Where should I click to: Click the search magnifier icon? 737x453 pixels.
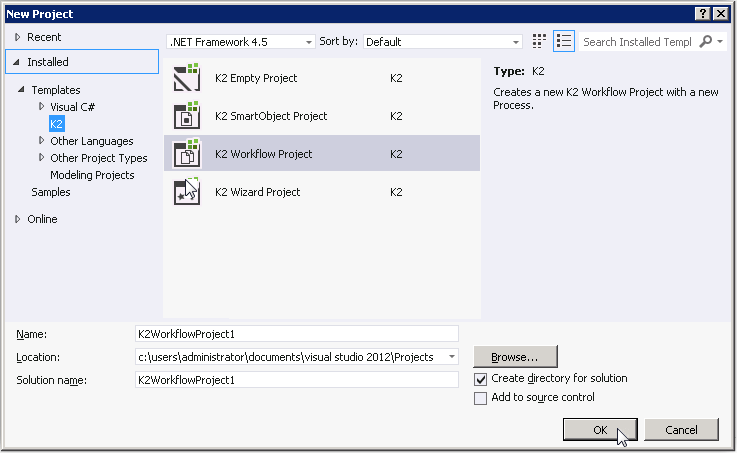(706, 41)
